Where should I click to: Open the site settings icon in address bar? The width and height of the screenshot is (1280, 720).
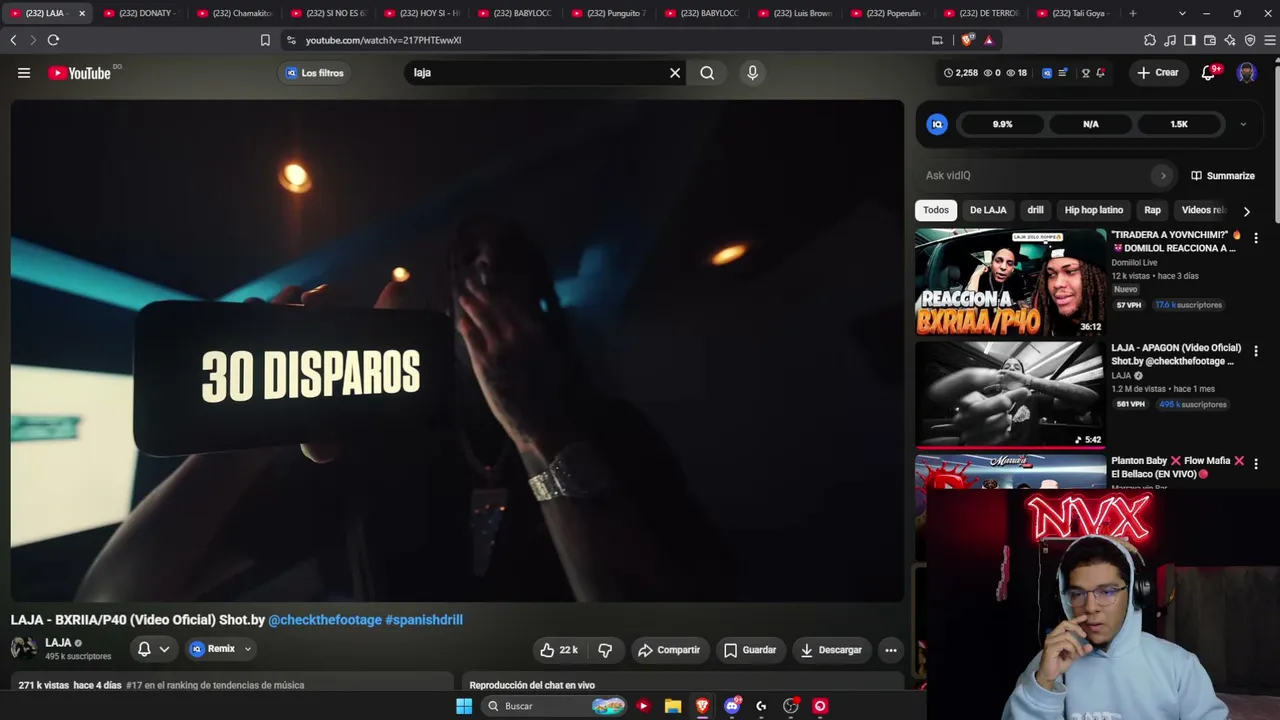point(291,40)
